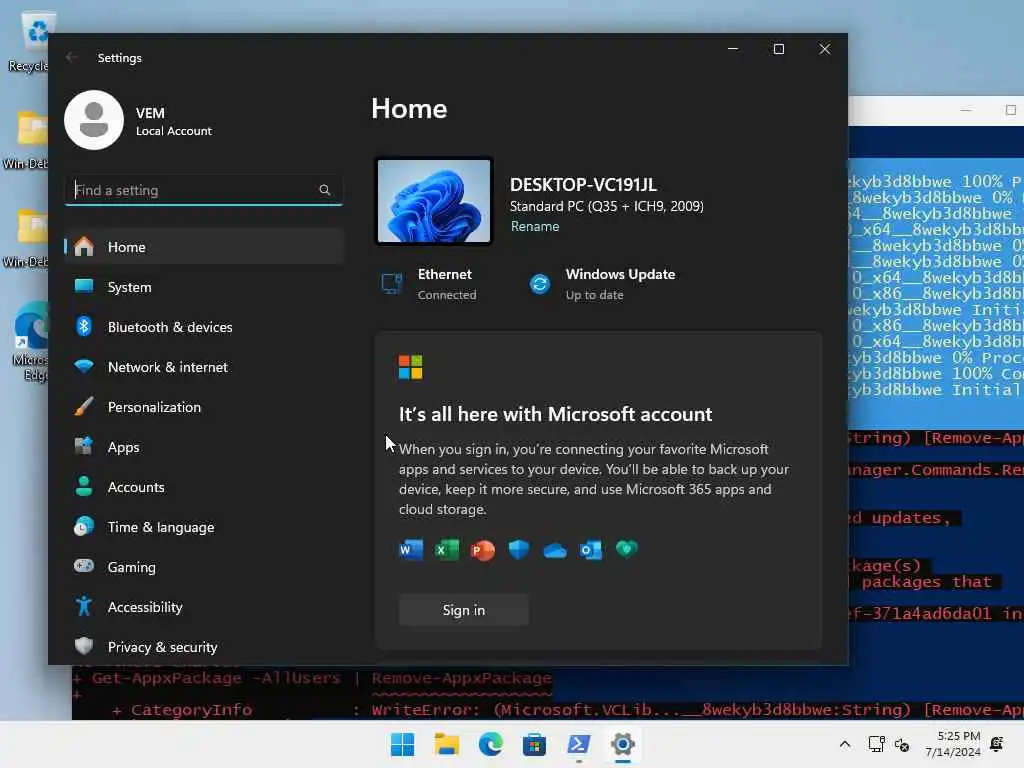The width and height of the screenshot is (1024, 768).
Task: Open the Apps settings category
Action: pyautogui.click(x=204, y=447)
